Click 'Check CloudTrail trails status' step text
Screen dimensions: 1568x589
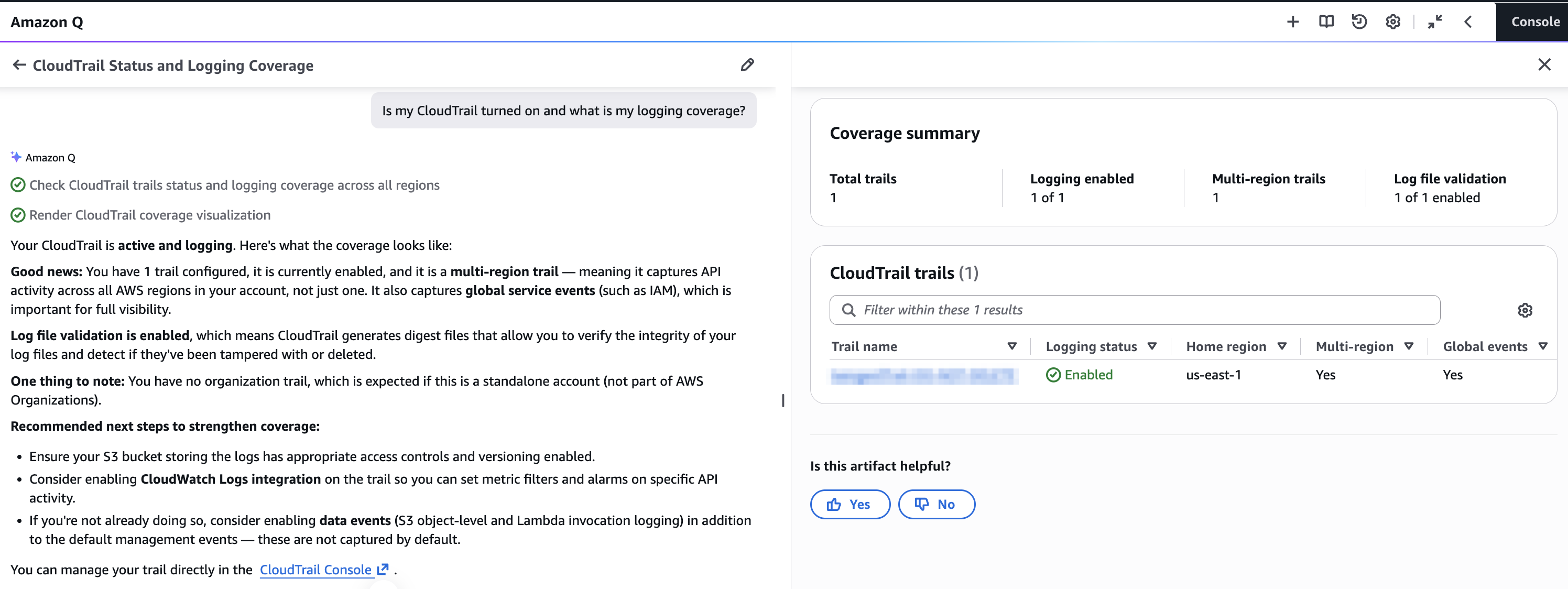coord(234,185)
